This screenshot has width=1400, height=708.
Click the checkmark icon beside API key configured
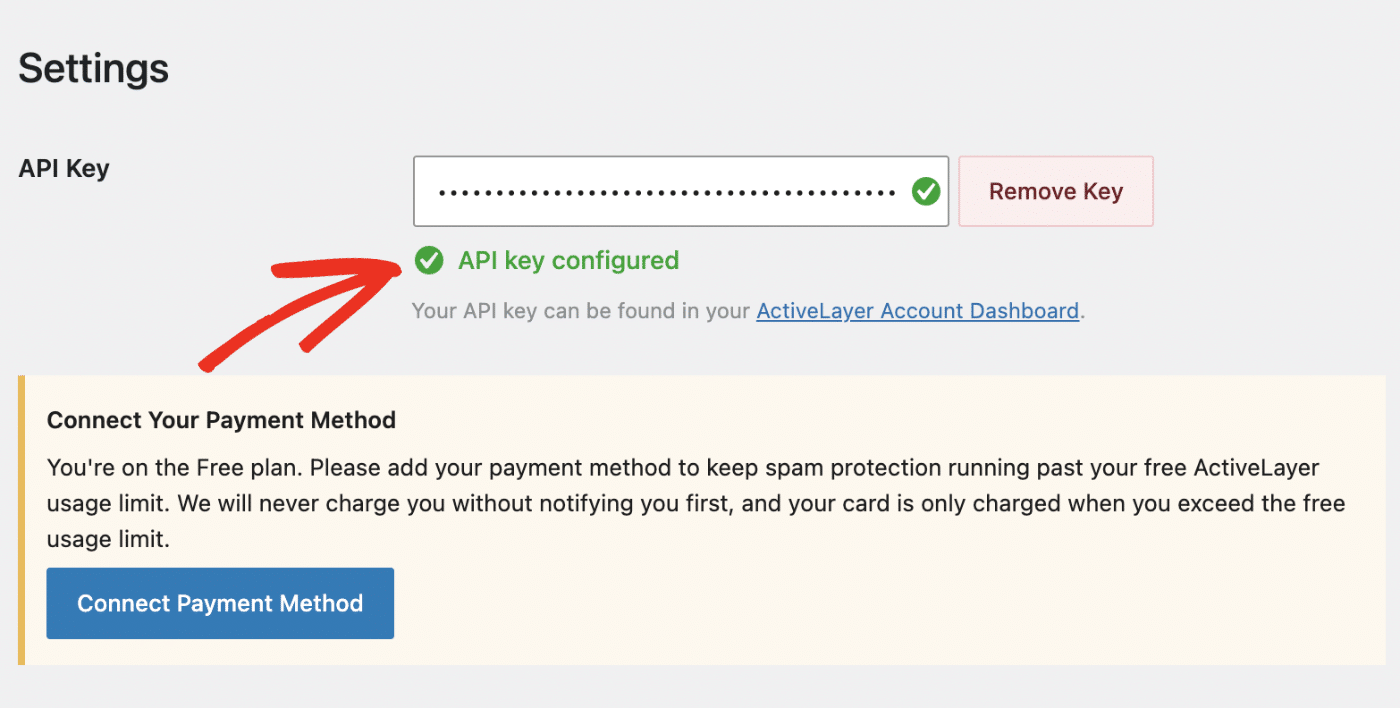point(429,261)
